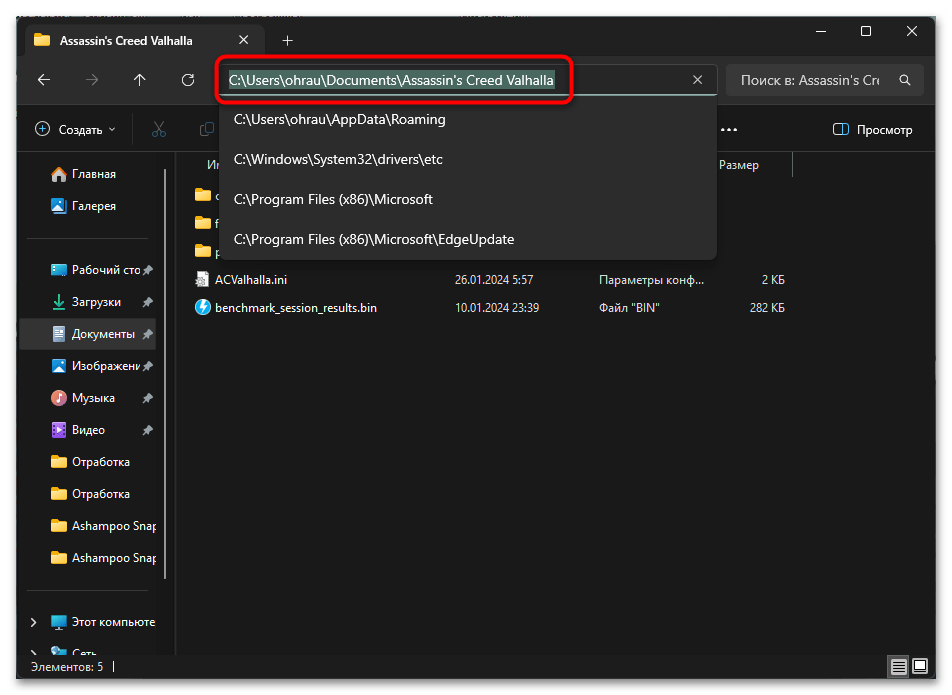Refresh the current folder view
952x695 pixels.
[188, 80]
